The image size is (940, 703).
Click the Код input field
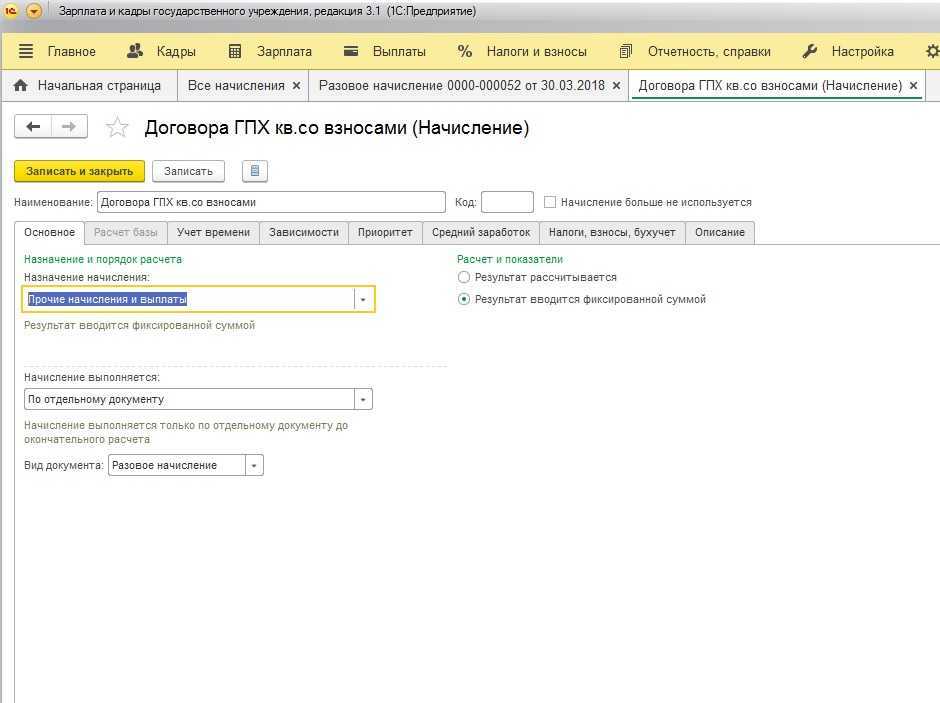[507, 202]
